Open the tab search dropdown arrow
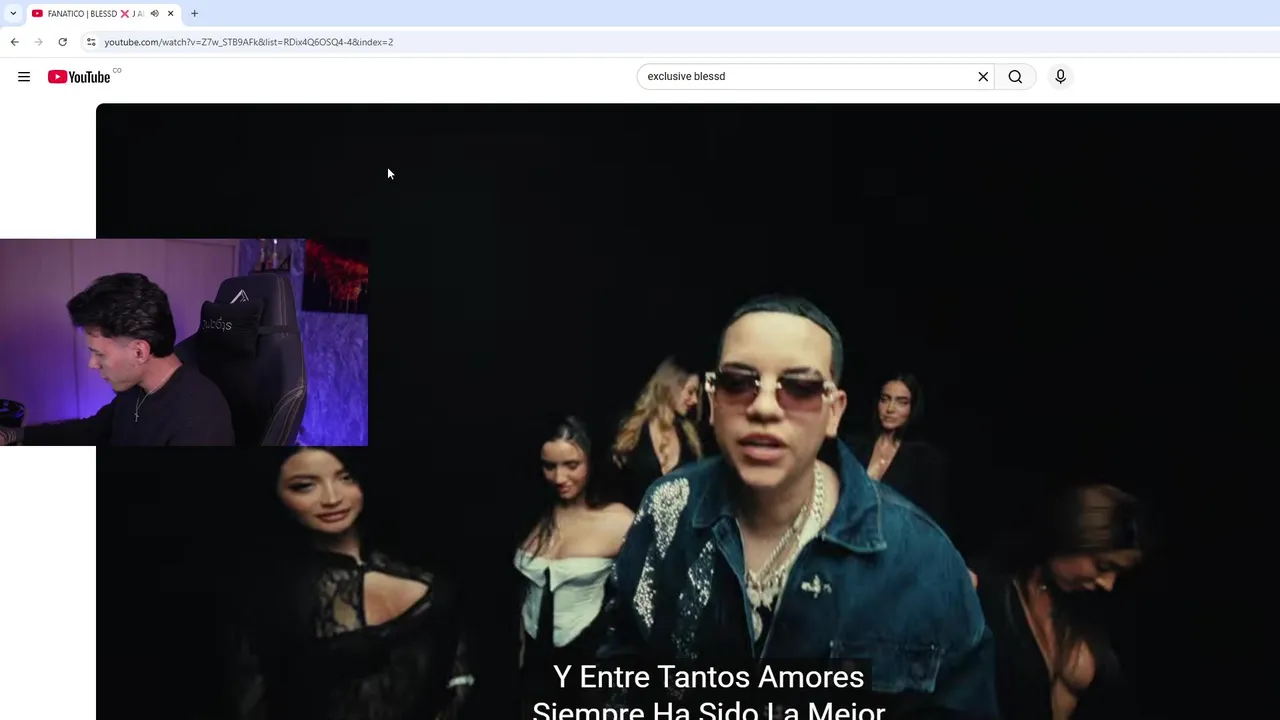1280x720 pixels. [x=13, y=14]
